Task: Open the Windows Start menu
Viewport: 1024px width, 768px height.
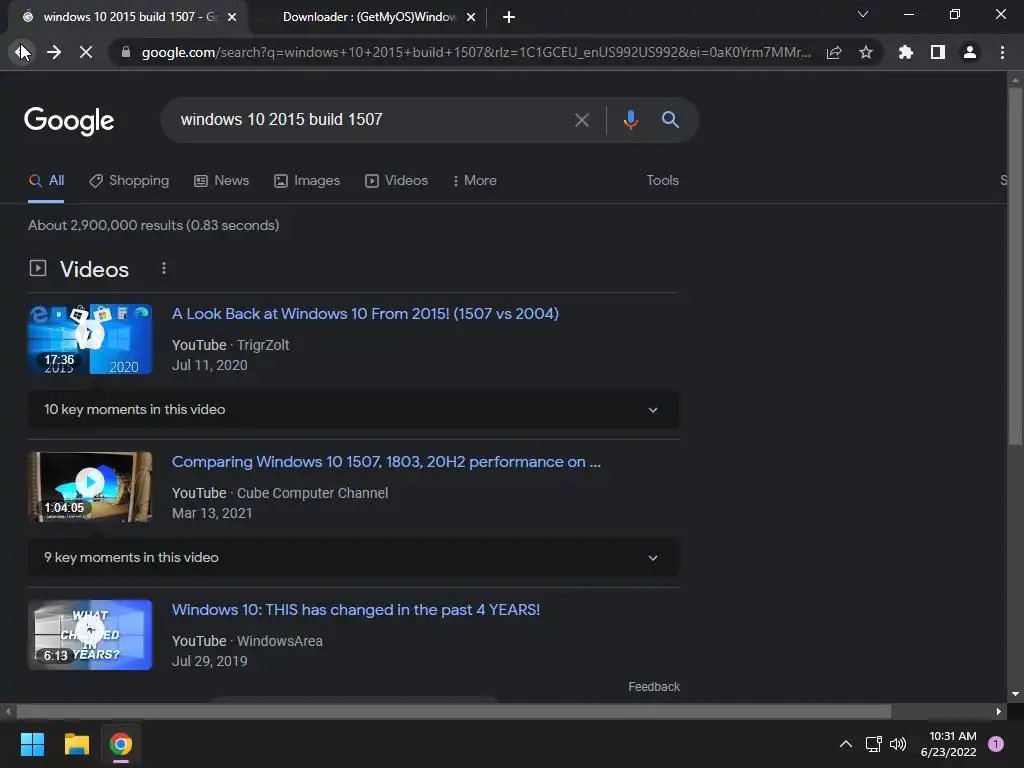Action: click(32, 744)
